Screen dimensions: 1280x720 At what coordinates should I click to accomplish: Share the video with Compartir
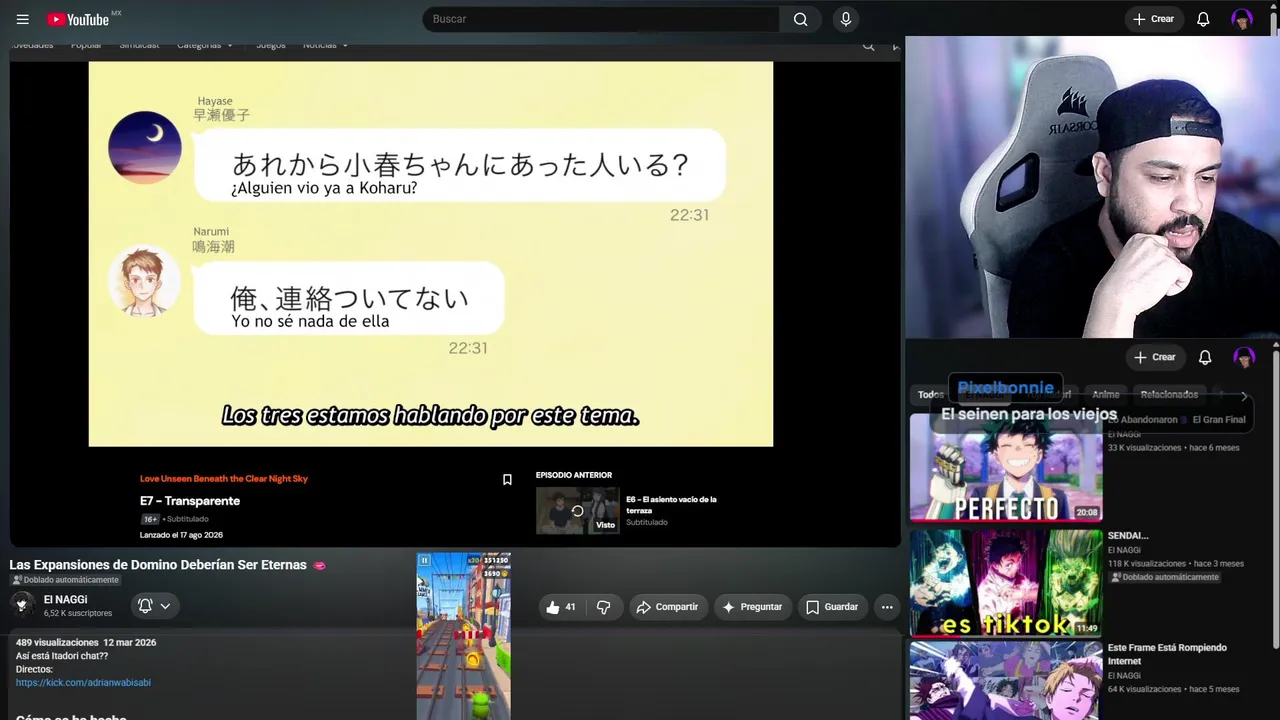click(668, 607)
